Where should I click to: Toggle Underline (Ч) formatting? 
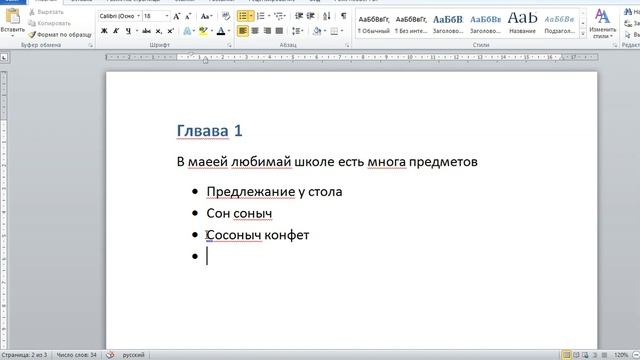(x=128, y=31)
